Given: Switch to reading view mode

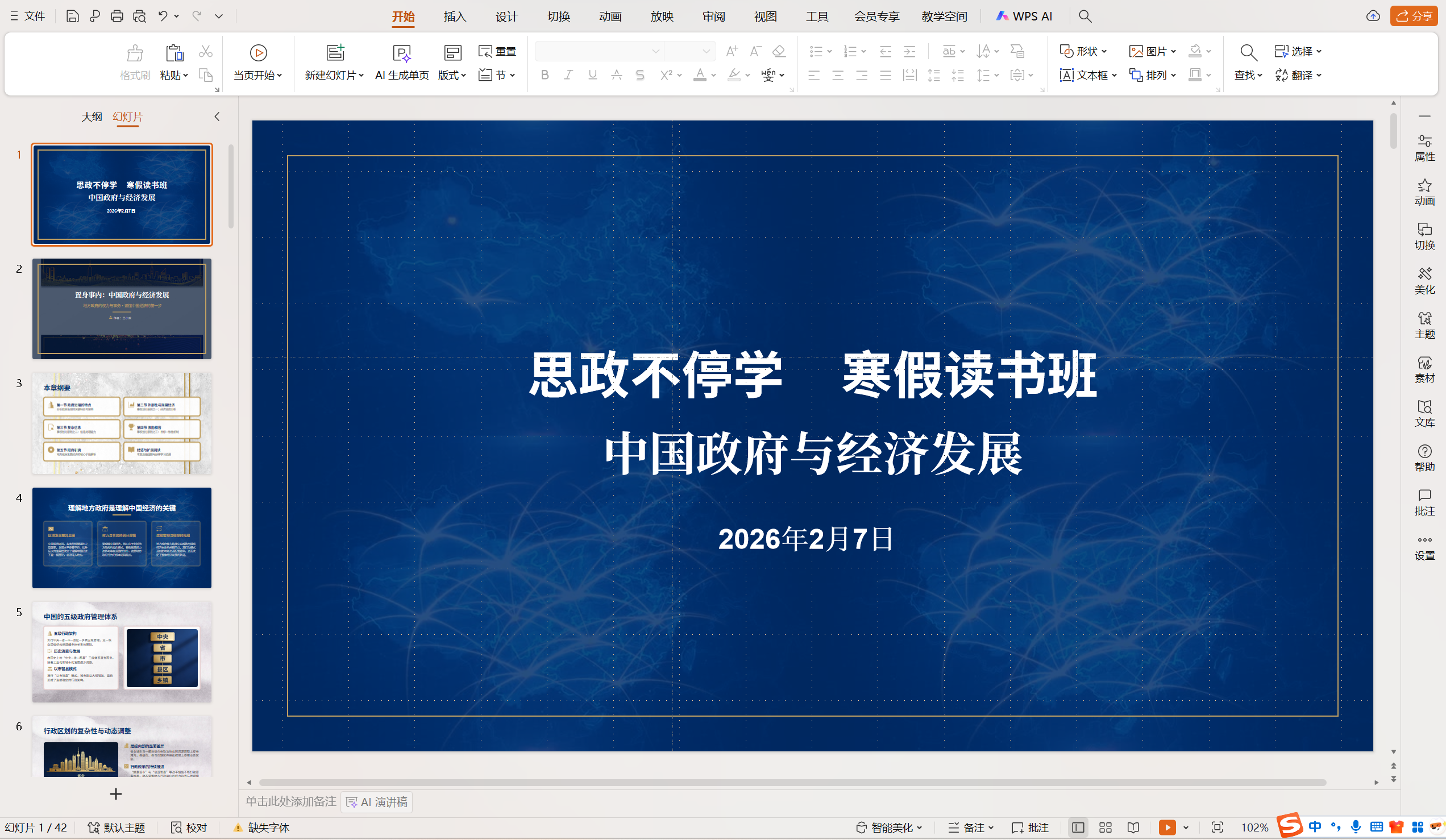Looking at the screenshot, I should coord(1133,827).
